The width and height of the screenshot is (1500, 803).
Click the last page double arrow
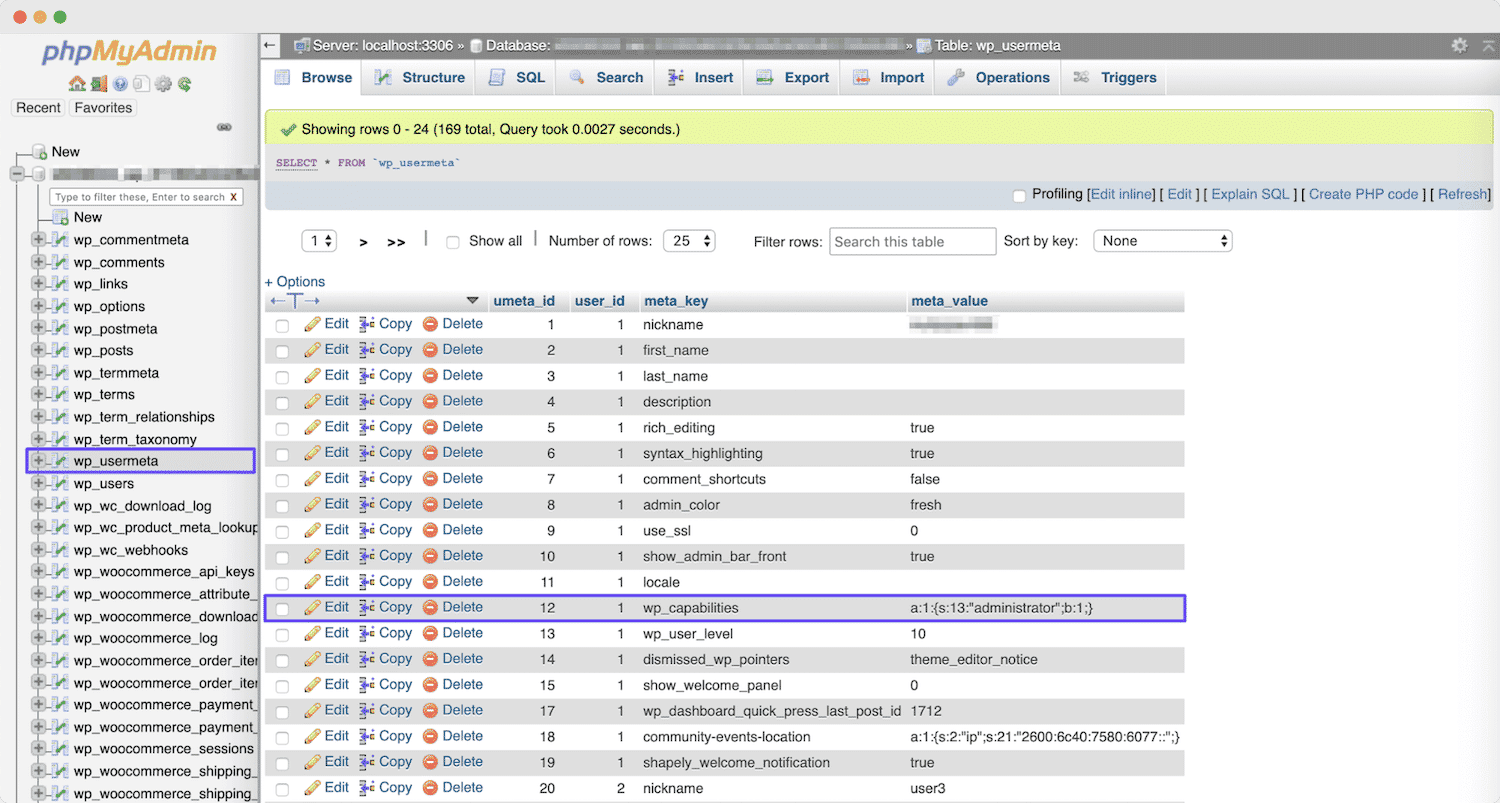pyautogui.click(x=396, y=242)
